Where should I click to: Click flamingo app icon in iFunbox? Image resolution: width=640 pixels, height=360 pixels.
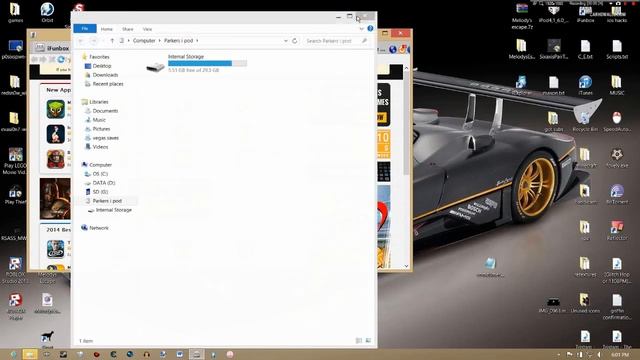(x=56, y=134)
